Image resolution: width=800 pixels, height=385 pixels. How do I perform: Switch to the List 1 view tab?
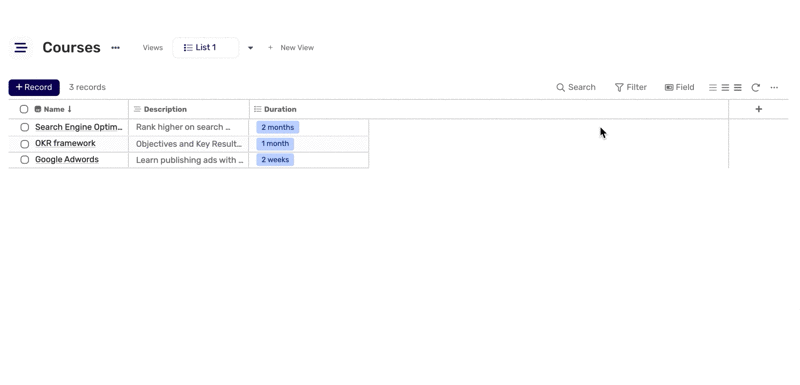click(206, 47)
